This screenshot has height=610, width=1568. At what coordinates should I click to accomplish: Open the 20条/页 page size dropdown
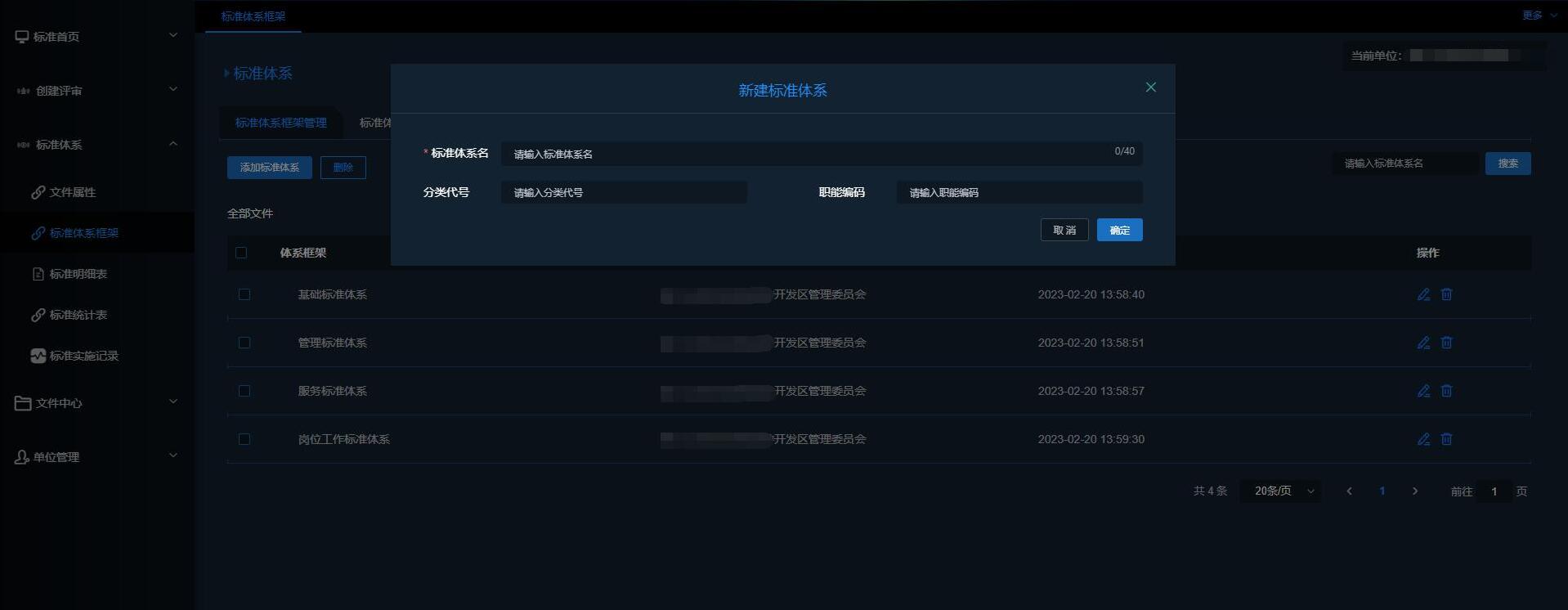click(x=1280, y=491)
